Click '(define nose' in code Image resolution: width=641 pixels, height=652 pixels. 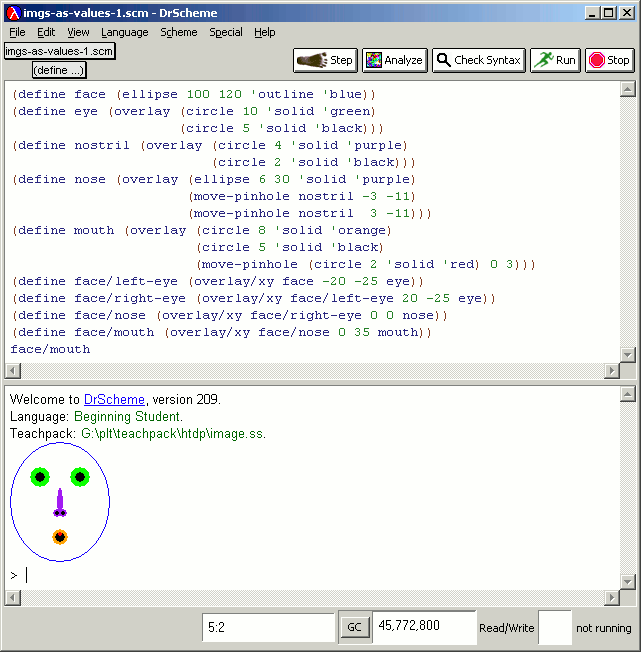point(59,180)
